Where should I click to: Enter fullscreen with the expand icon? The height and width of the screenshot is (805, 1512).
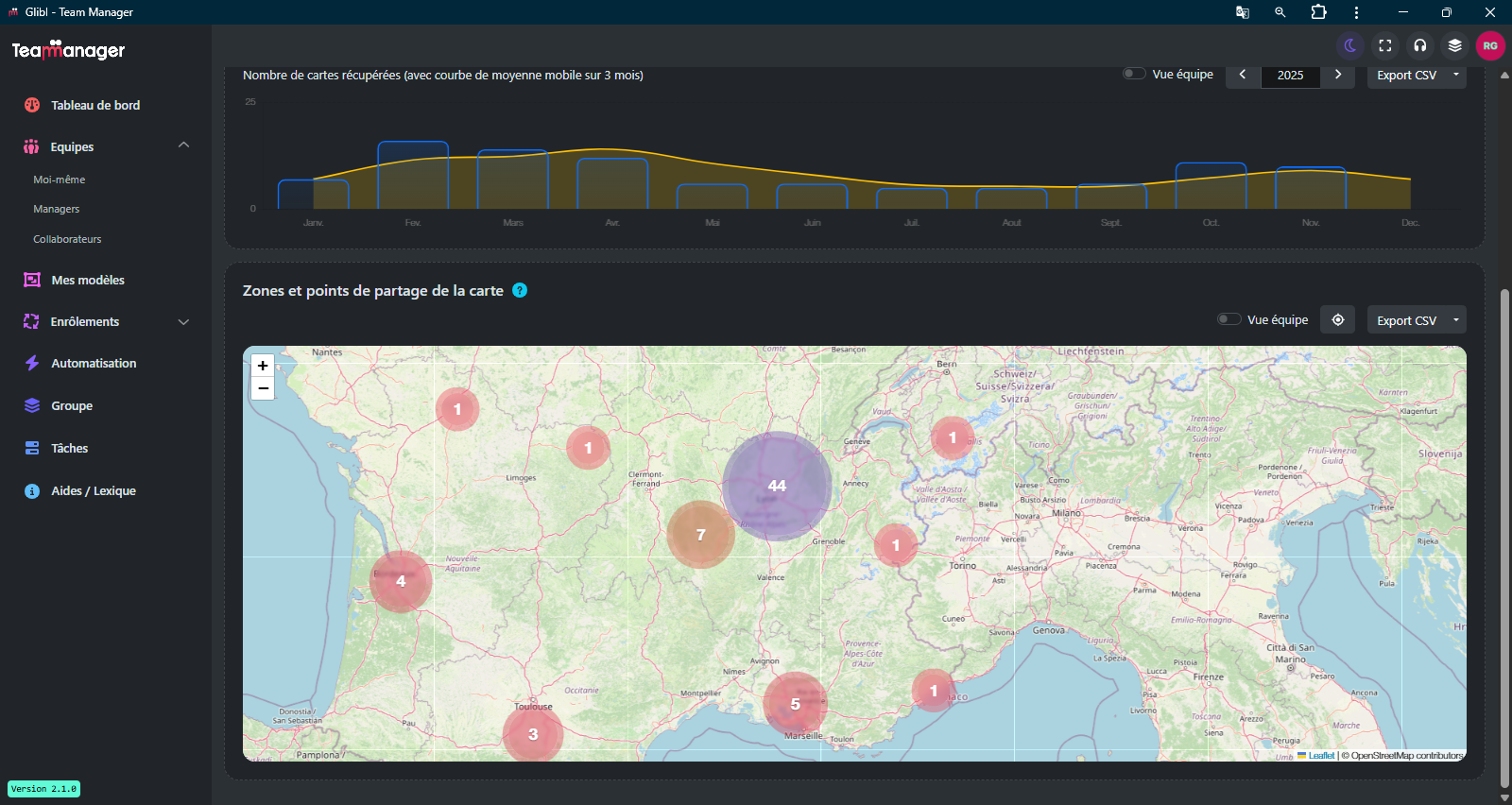(1385, 45)
